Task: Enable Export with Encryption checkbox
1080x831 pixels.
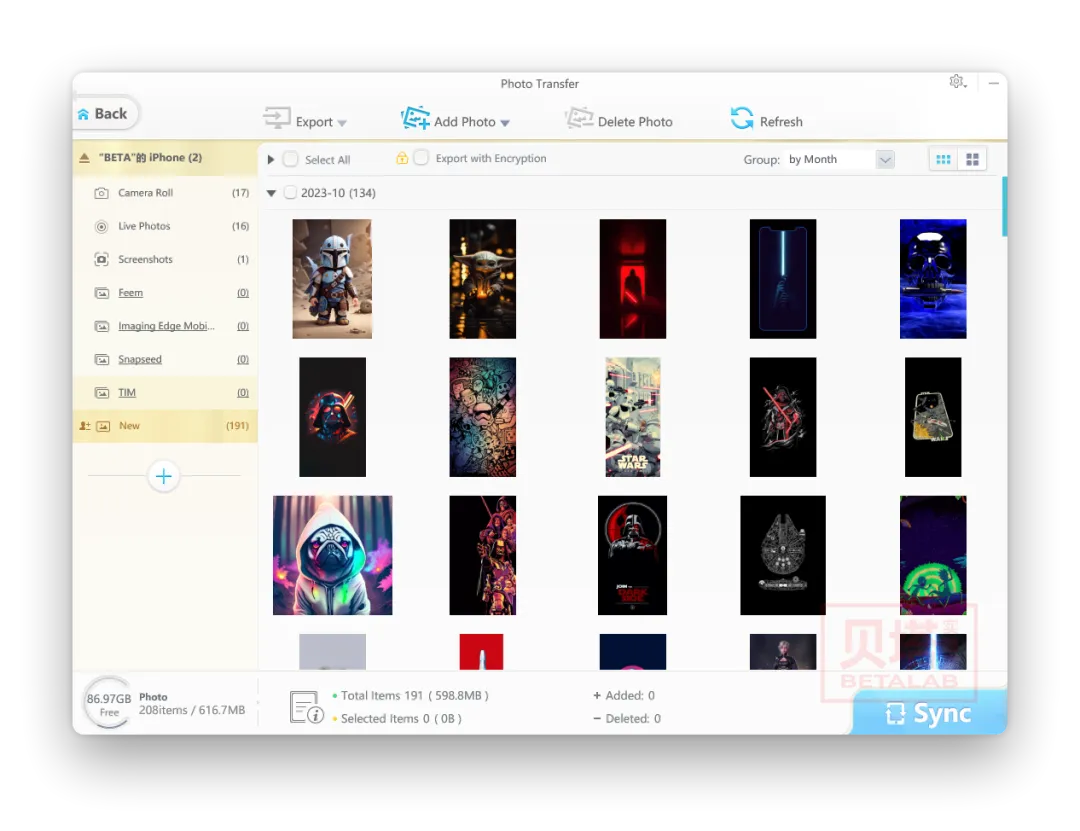Action: click(x=421, y=158)
